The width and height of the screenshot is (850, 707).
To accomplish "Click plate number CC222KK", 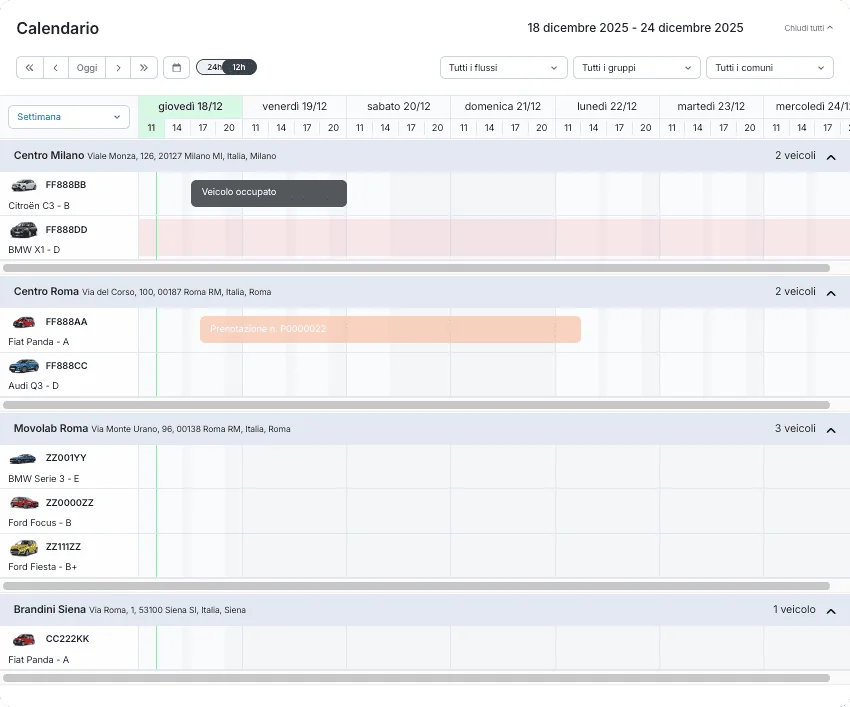I will (x=67, y=639).
